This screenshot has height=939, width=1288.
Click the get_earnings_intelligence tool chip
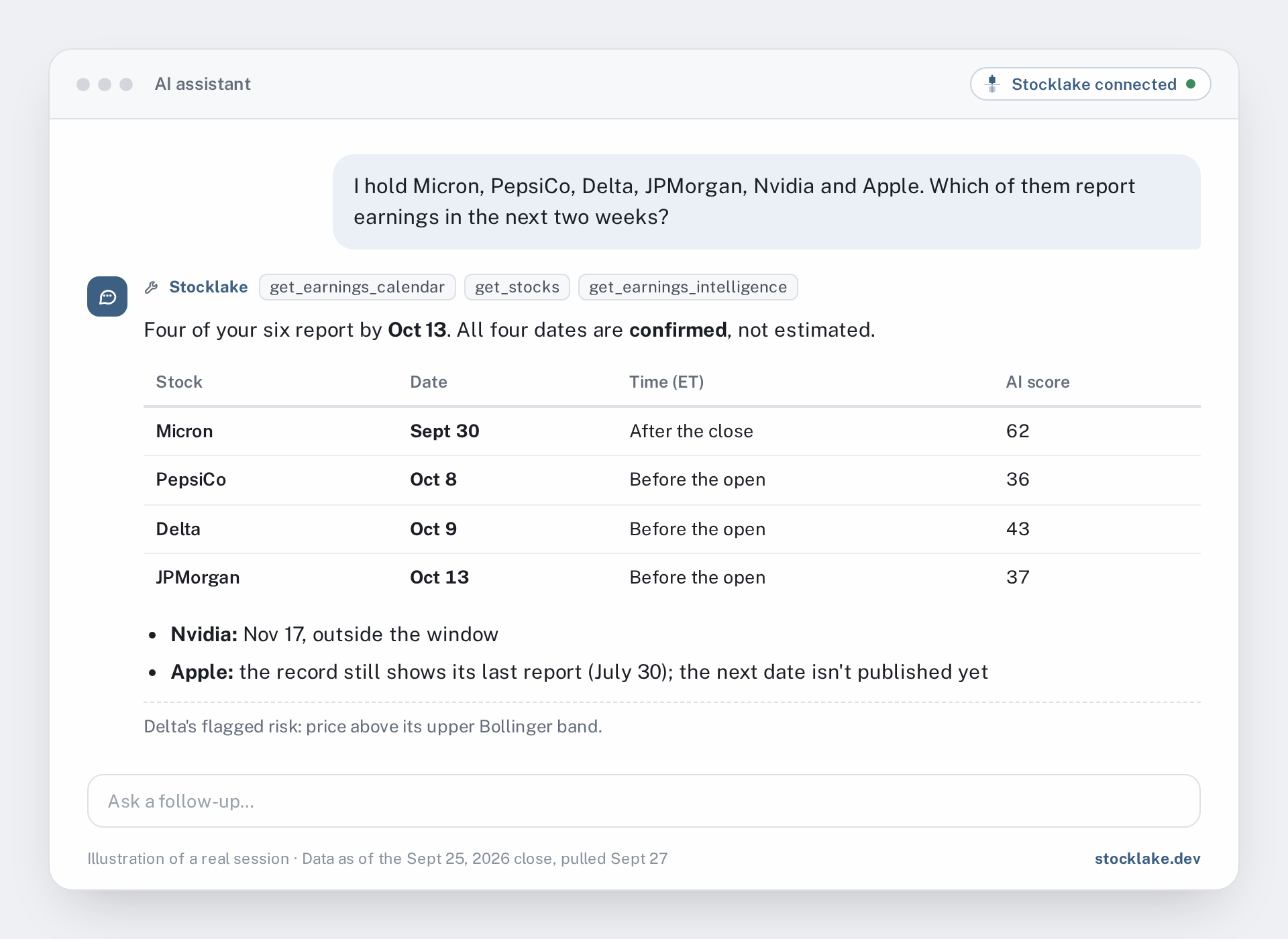click(x=688, y=287)
